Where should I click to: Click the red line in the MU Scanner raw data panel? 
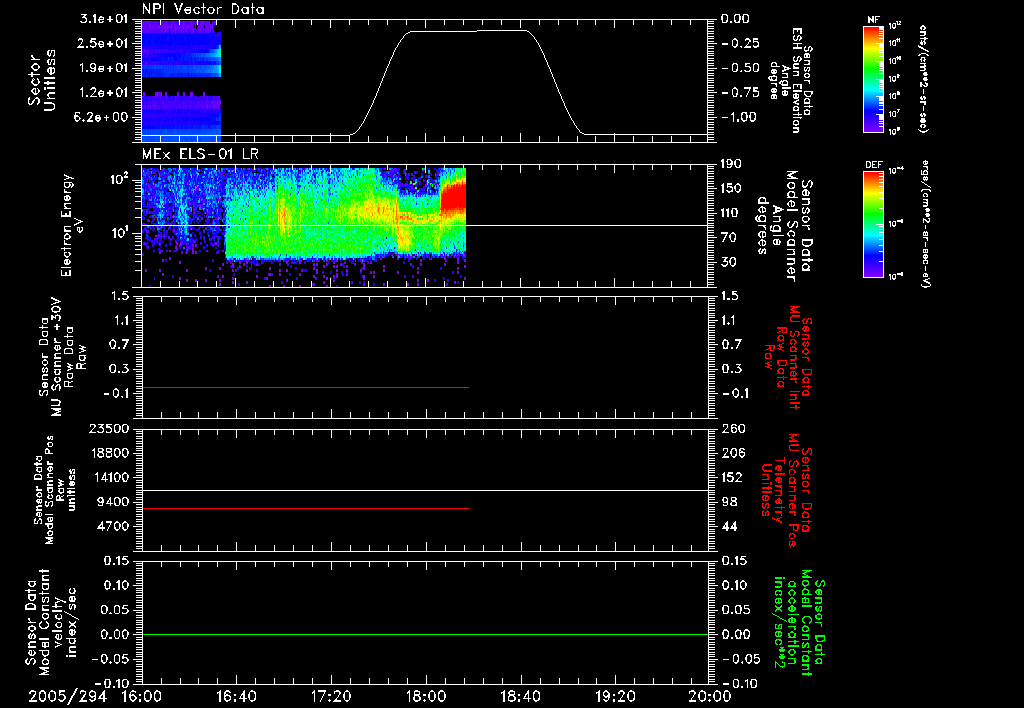305,387
